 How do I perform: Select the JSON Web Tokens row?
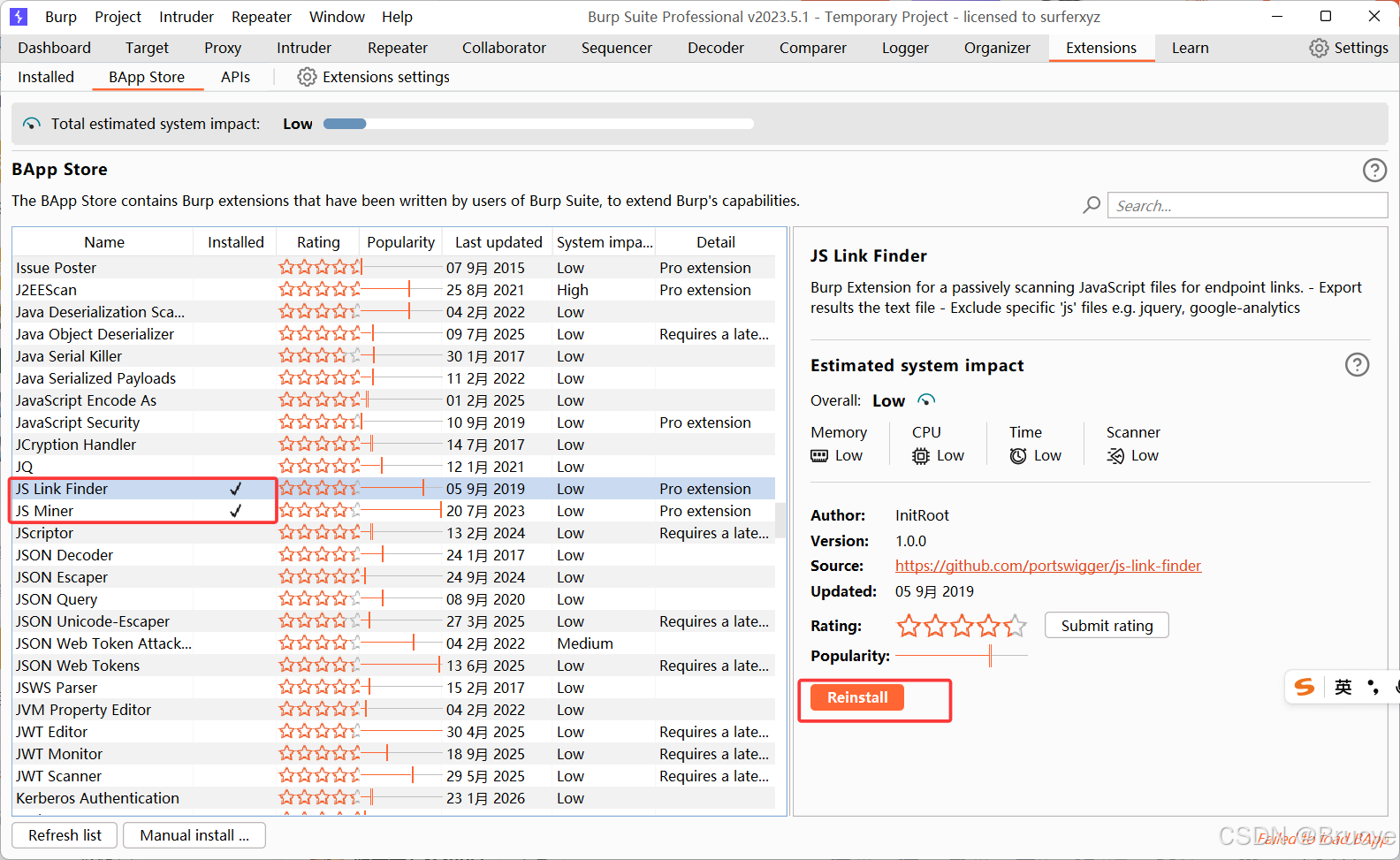click(394, 666)
